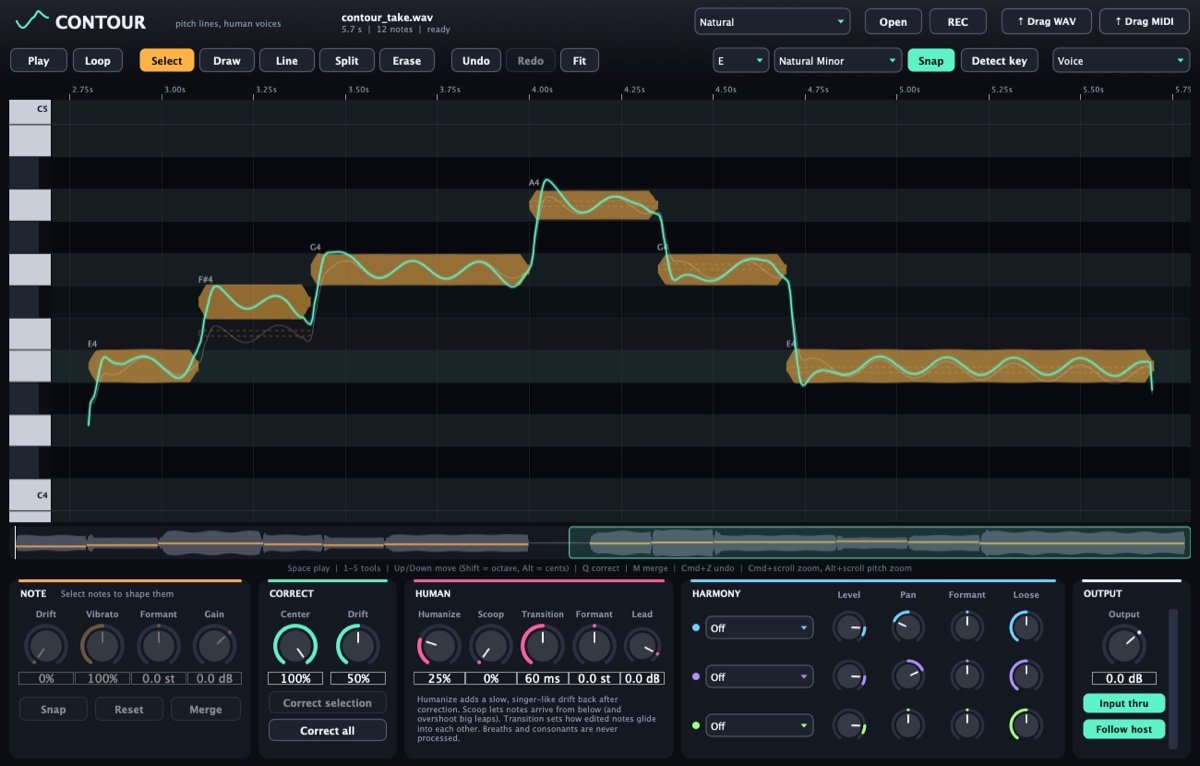The image size is (1200, 766).
Task: Select the Draw tool
Action: click(227, 61)
